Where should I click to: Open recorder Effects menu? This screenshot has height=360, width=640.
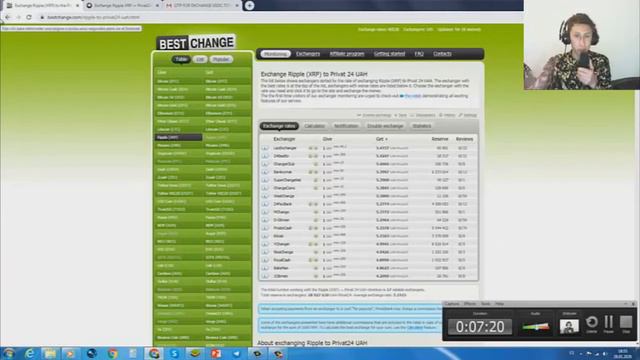(x=470, y=304)
